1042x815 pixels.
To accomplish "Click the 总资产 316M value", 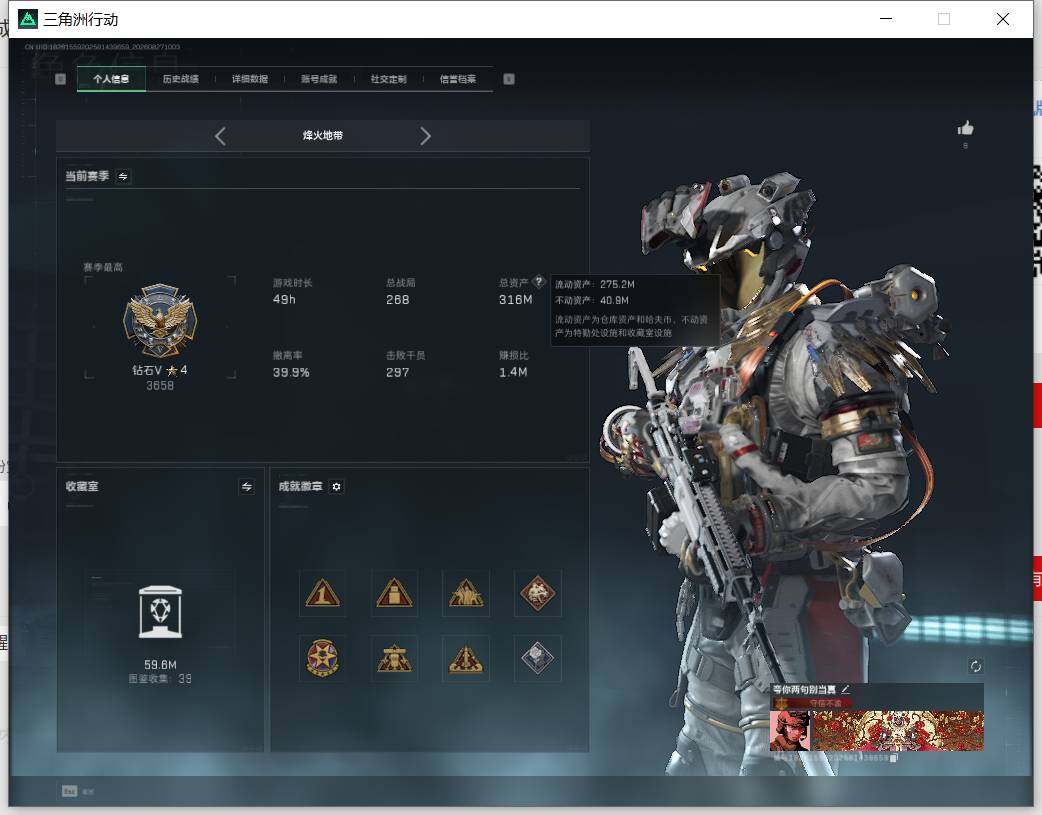I will click(516, 300).
